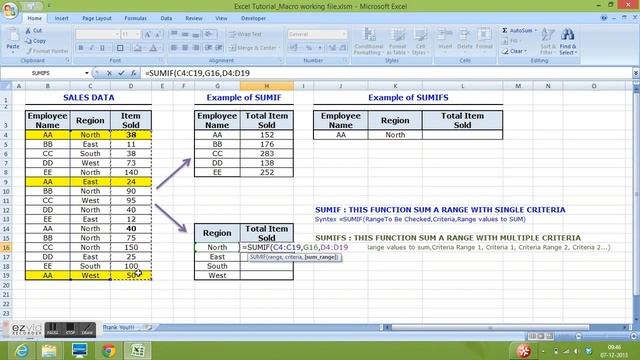Image resolution: width=640 pixels, height=360 pixels.
Task: Increase the indent
Action: (219, 48)
